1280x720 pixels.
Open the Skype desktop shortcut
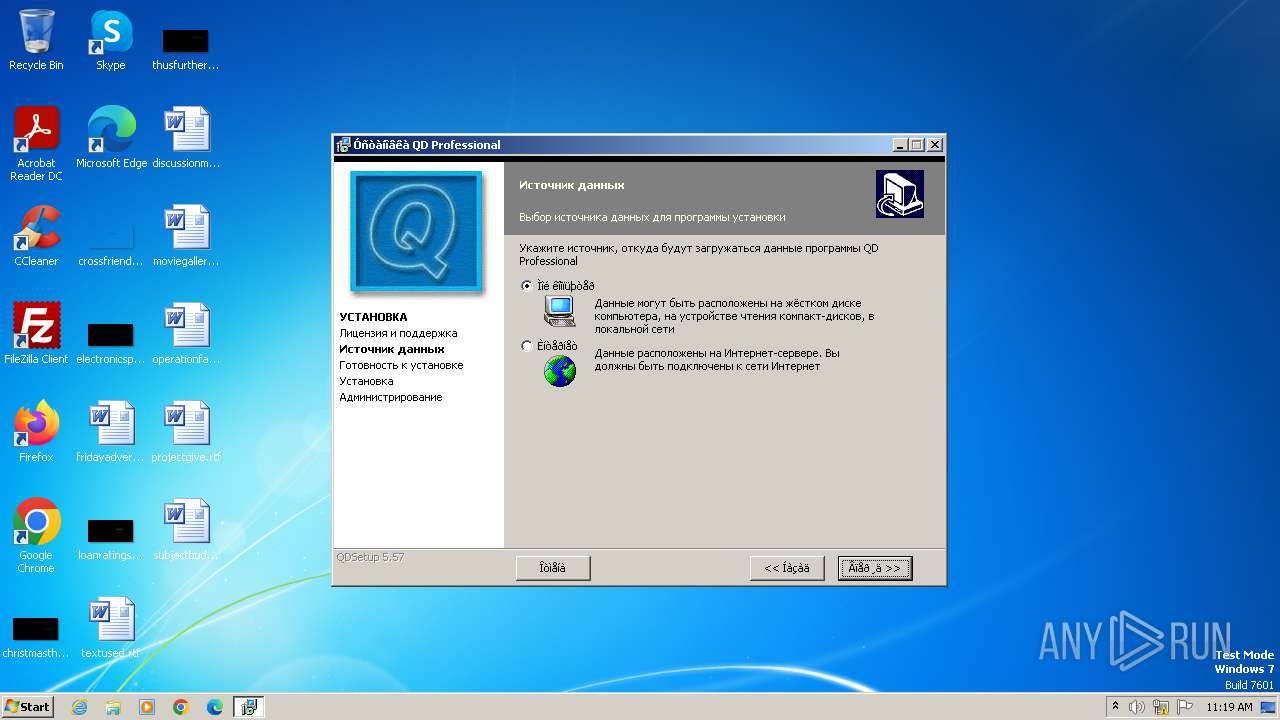pos(111,40)
